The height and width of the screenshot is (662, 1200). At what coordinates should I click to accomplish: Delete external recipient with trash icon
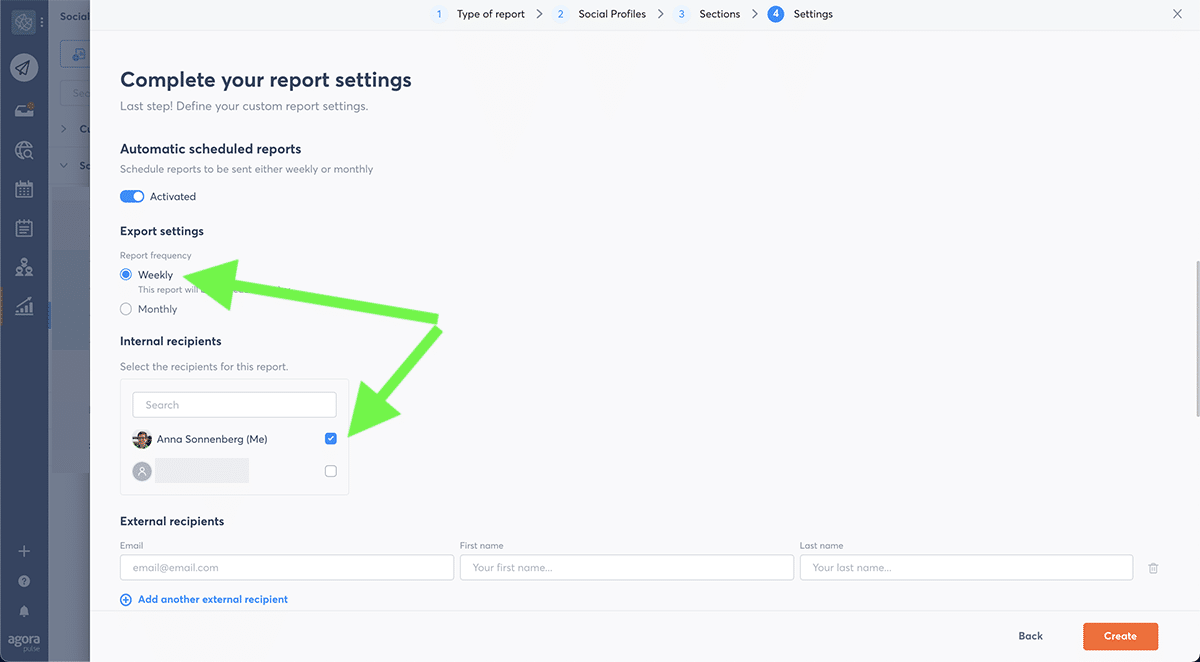[1153, 568]
